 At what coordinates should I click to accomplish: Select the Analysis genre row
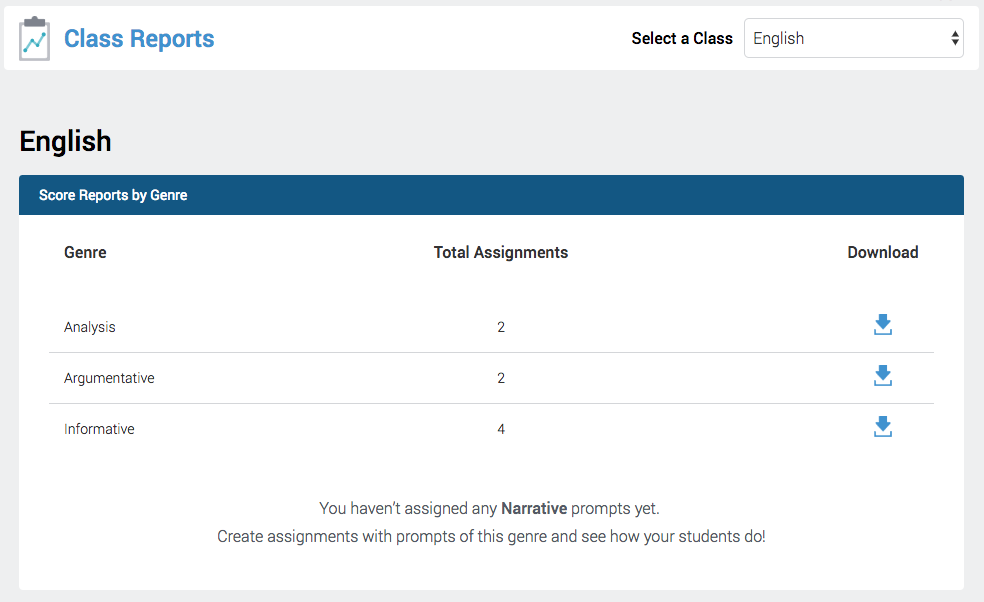pos(491,327)
